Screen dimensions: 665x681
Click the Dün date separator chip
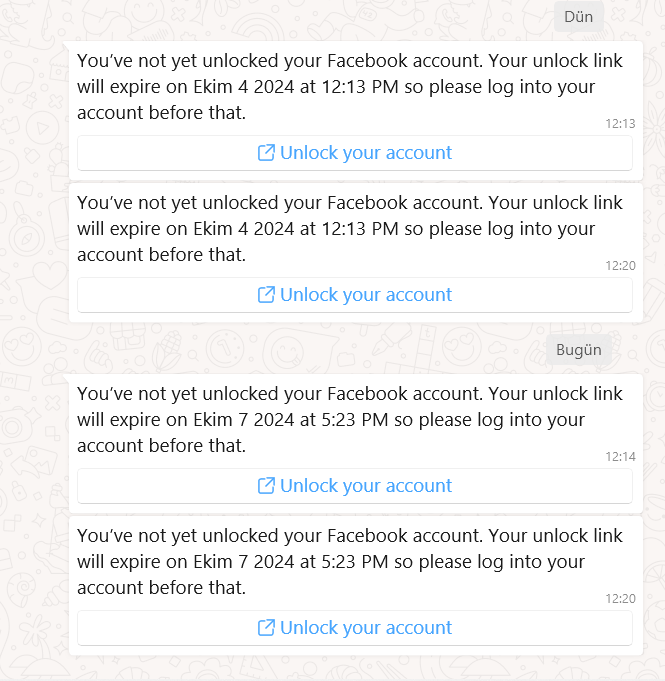pyautogui.click(x=579, y=17)
